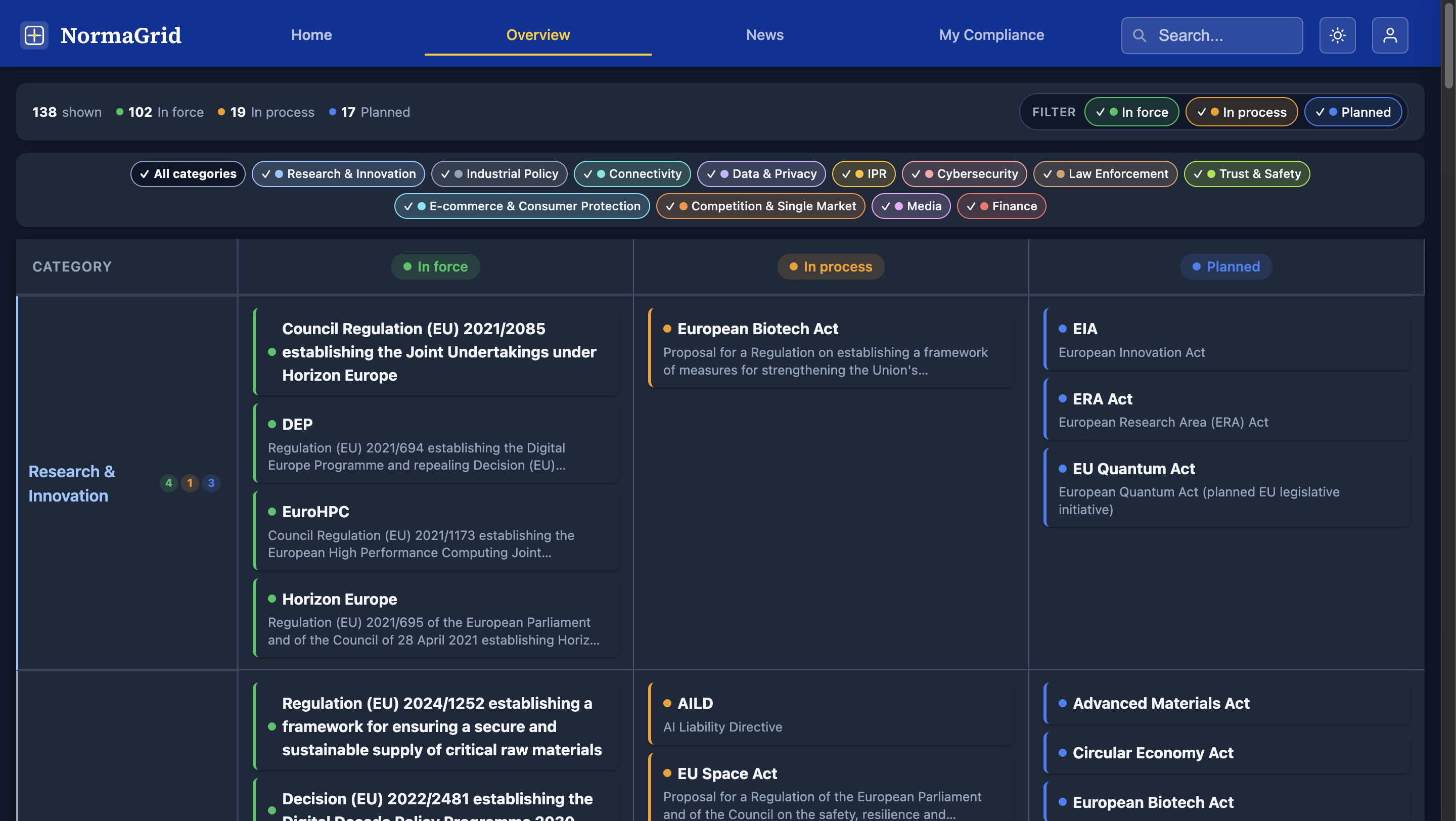
Task: Uncheck the Cybersecurity category chip
Action: coord(964,174)
